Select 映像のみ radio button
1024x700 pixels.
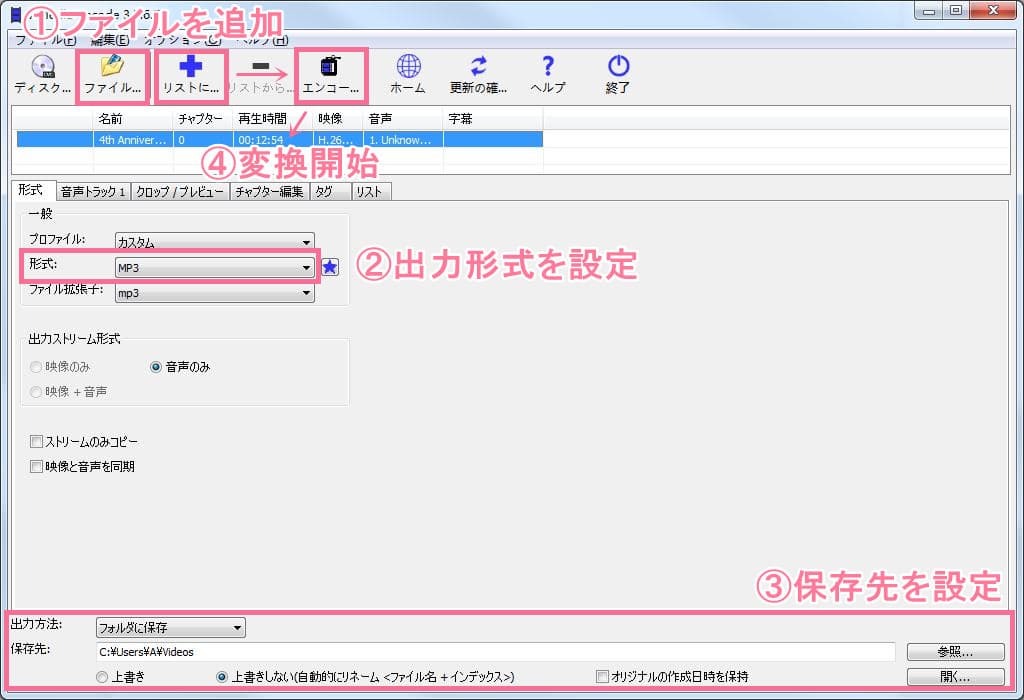36,367
